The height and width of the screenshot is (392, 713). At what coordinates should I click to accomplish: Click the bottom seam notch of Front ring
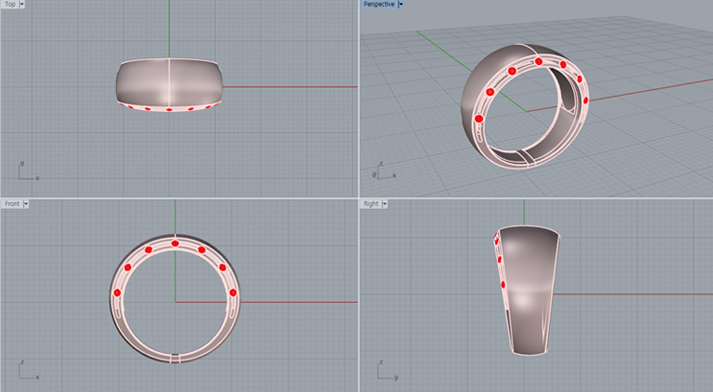coord(175,358)
